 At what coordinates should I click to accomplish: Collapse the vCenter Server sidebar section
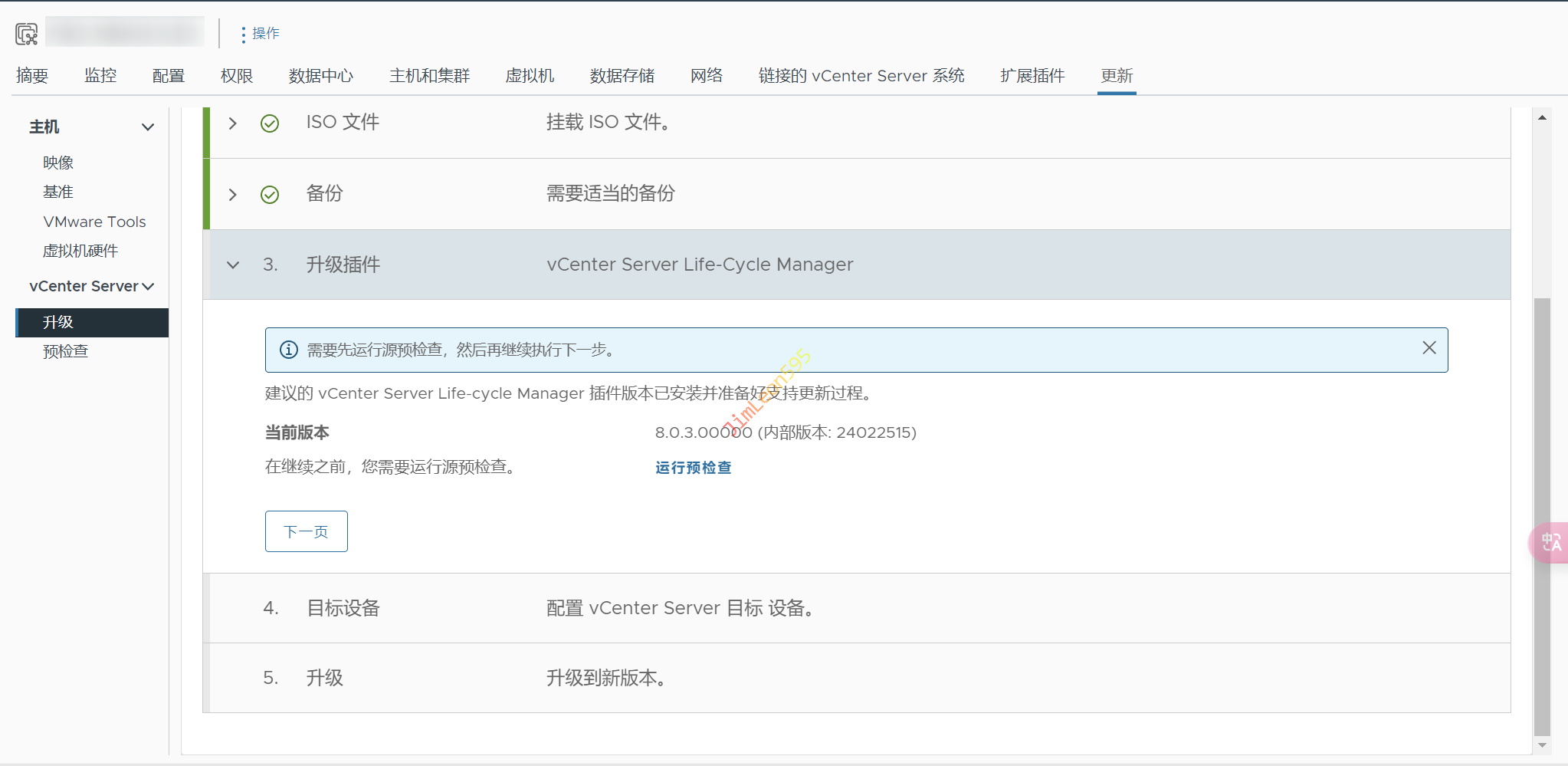(x=148, y=287)
